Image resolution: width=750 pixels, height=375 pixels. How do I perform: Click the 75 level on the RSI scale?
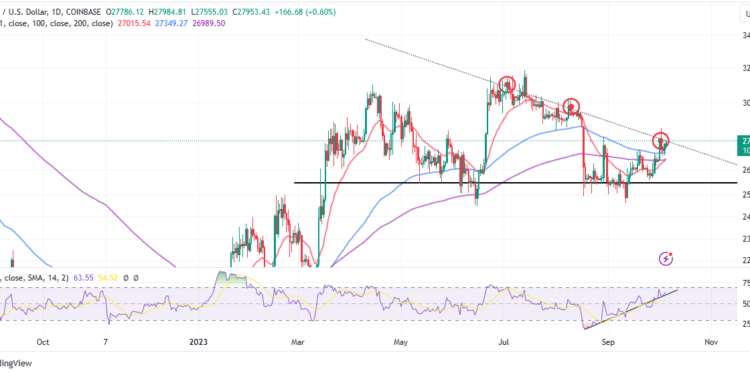[745, 283]
